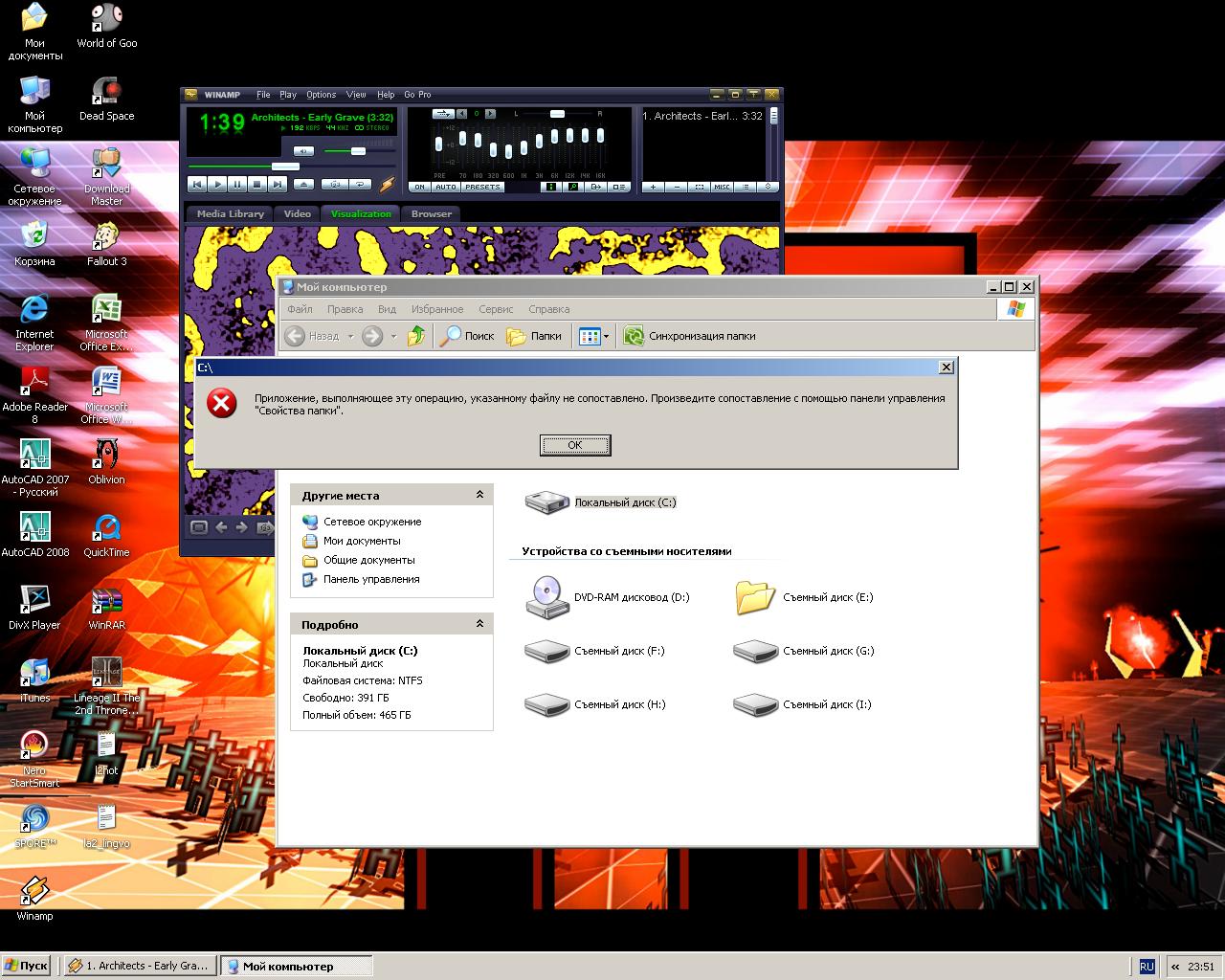Switch to the Browser tab in Winamp
This screenshot has height=980, width=1225.
[x=431, y=213]
